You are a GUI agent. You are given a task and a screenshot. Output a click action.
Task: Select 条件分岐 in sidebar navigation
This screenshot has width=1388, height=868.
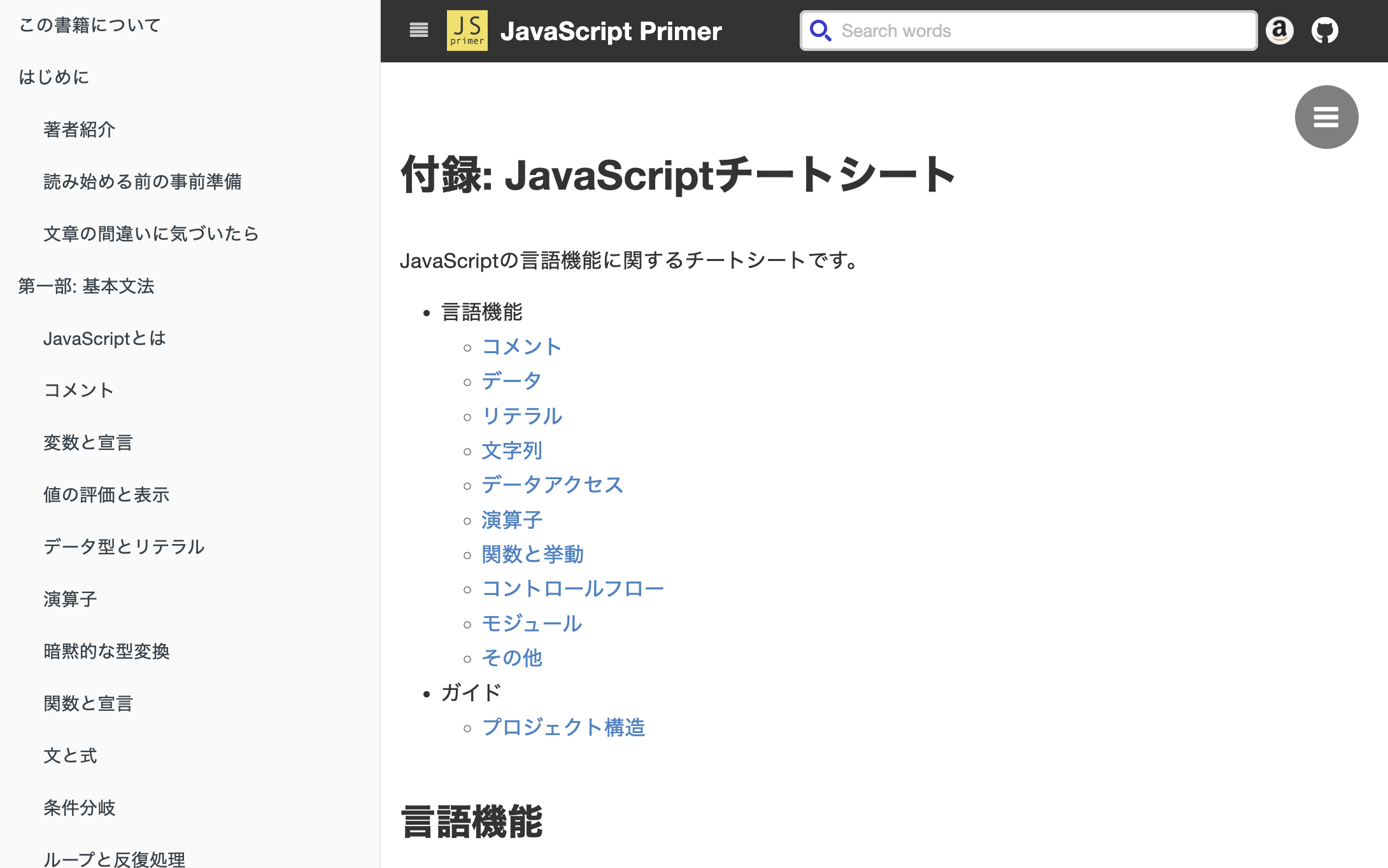point(79,808)
